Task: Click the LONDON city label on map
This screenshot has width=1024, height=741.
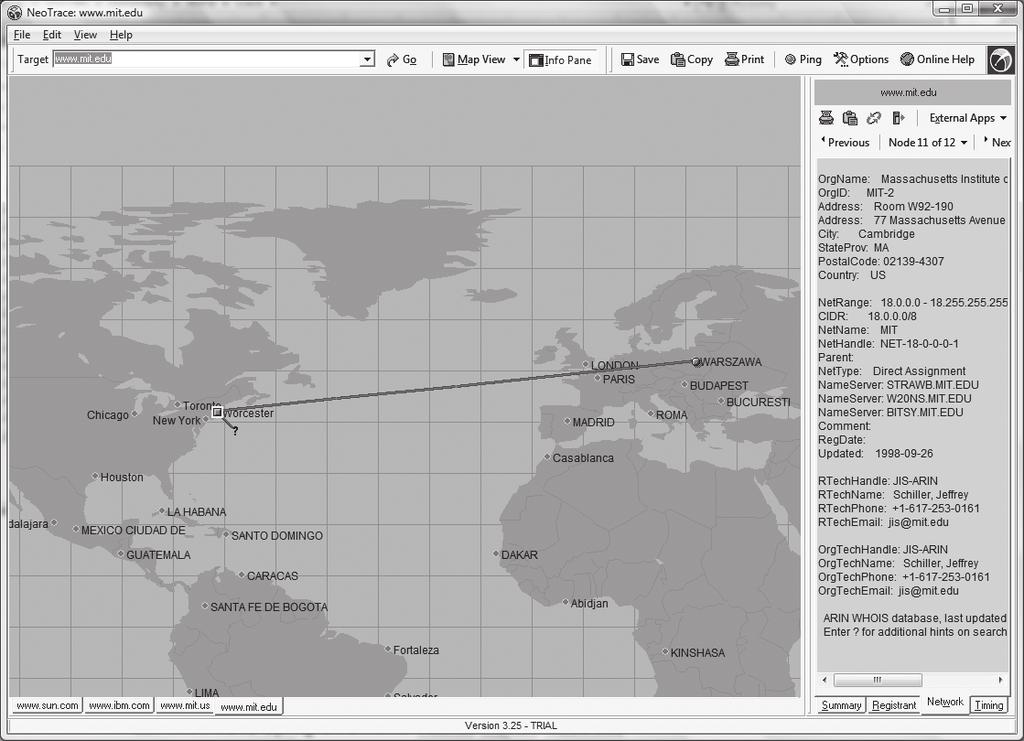Action: 615,366
